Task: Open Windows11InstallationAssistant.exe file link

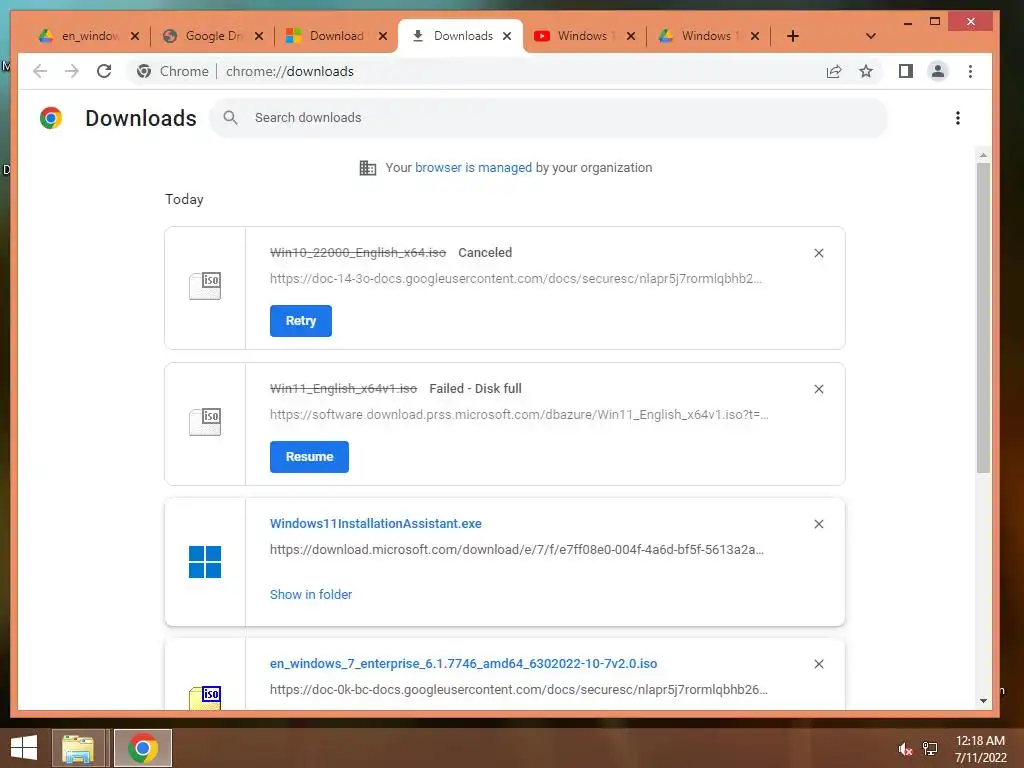Action: click(376, 524)
